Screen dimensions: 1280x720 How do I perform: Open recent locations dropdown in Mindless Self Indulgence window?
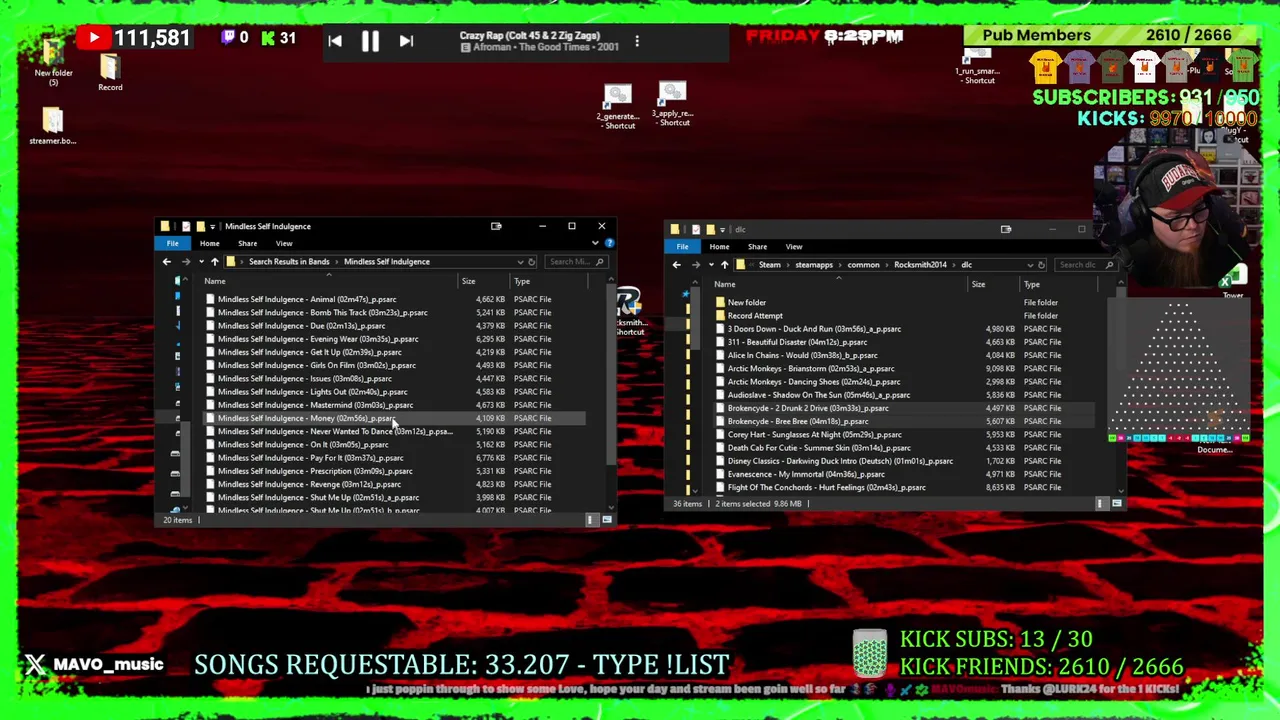coord(200,262)
